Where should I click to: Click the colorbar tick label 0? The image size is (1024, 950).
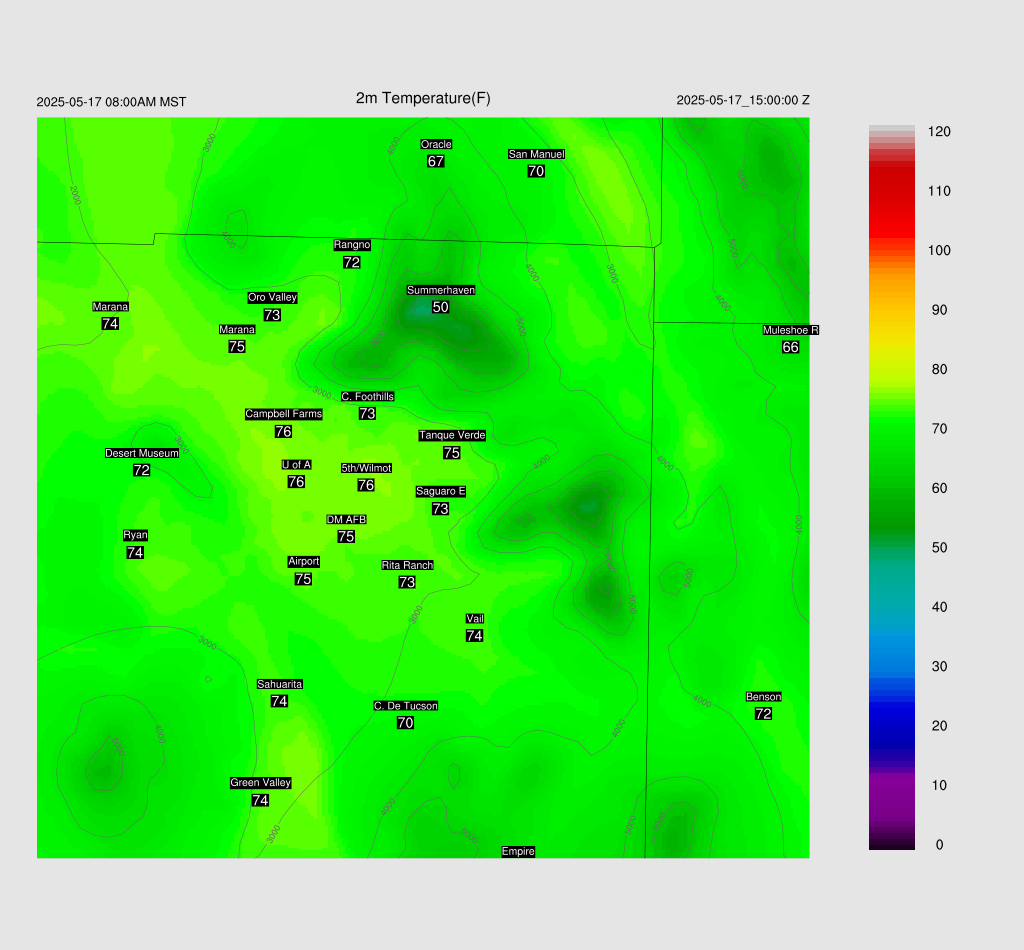click(x=939, y=844)
